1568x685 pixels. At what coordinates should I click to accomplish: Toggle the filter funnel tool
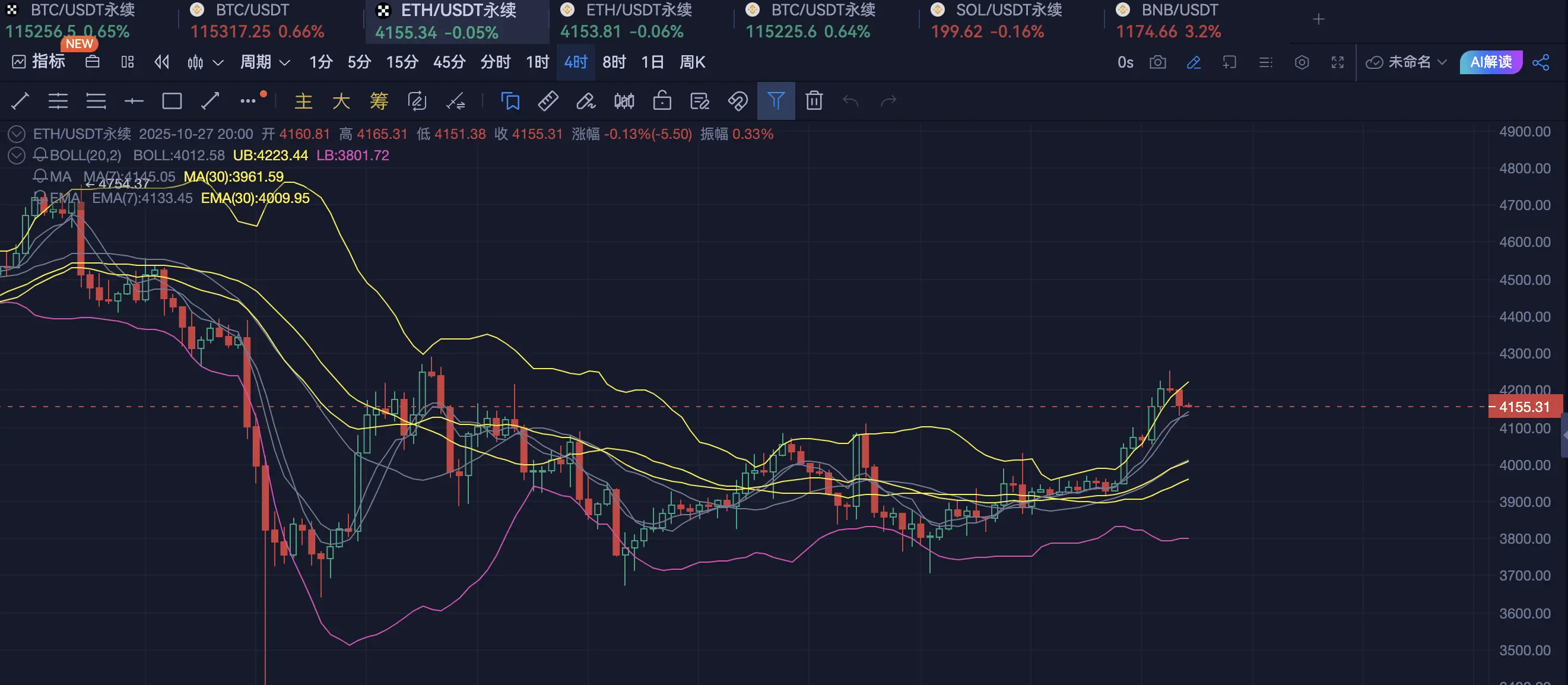coord(776,101)
